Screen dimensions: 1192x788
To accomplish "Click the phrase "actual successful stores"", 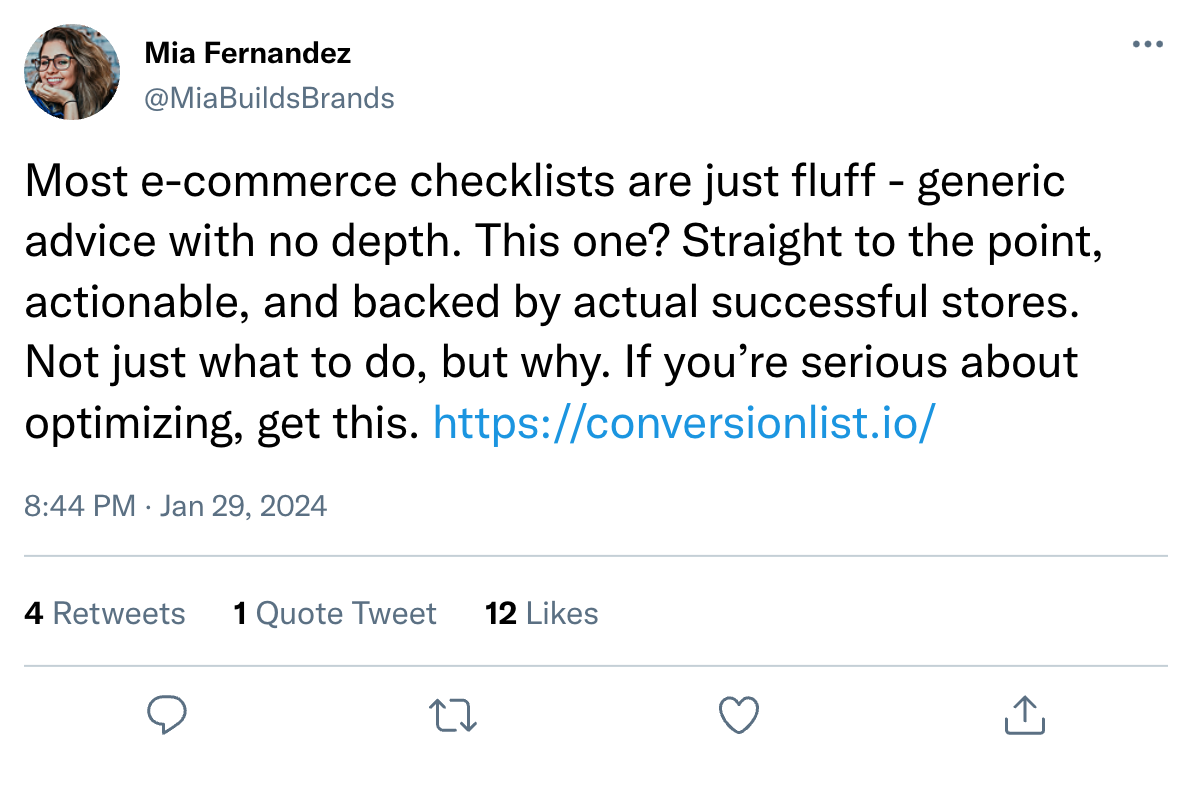I will point(830,304).
